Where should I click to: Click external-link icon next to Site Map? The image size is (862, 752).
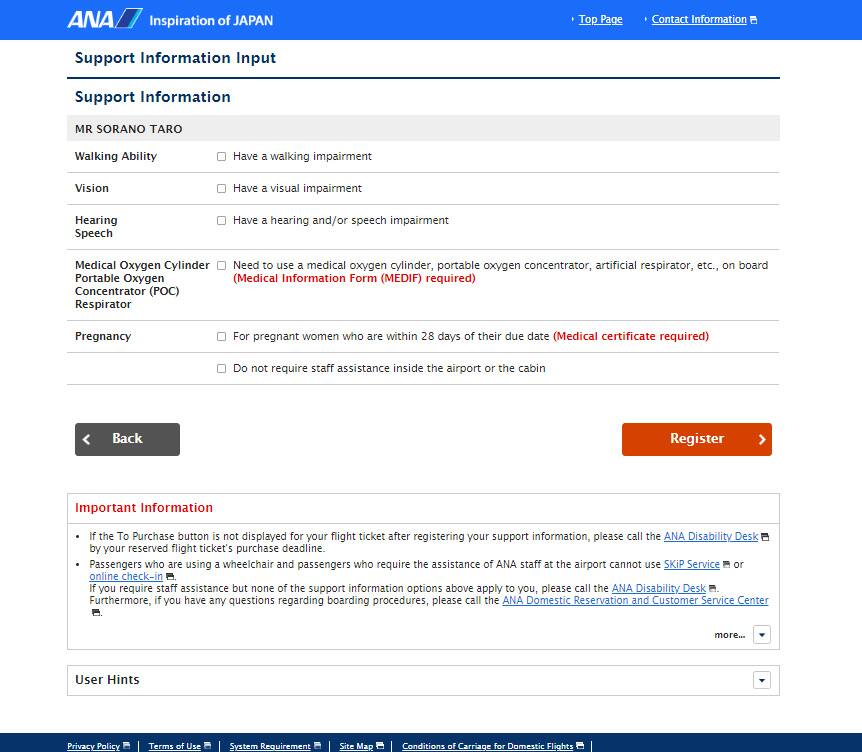click(380, 746)
